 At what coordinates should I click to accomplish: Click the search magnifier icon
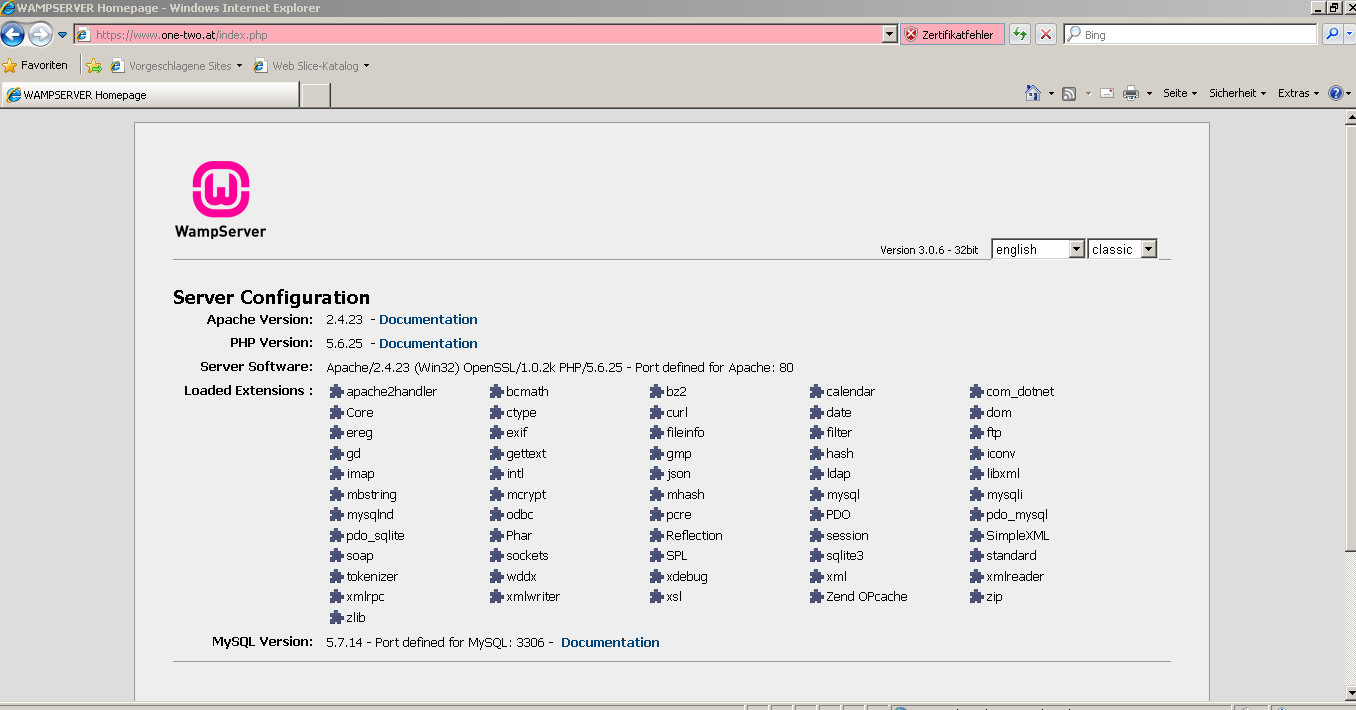pyautogui.click(x=1331, y=35)
